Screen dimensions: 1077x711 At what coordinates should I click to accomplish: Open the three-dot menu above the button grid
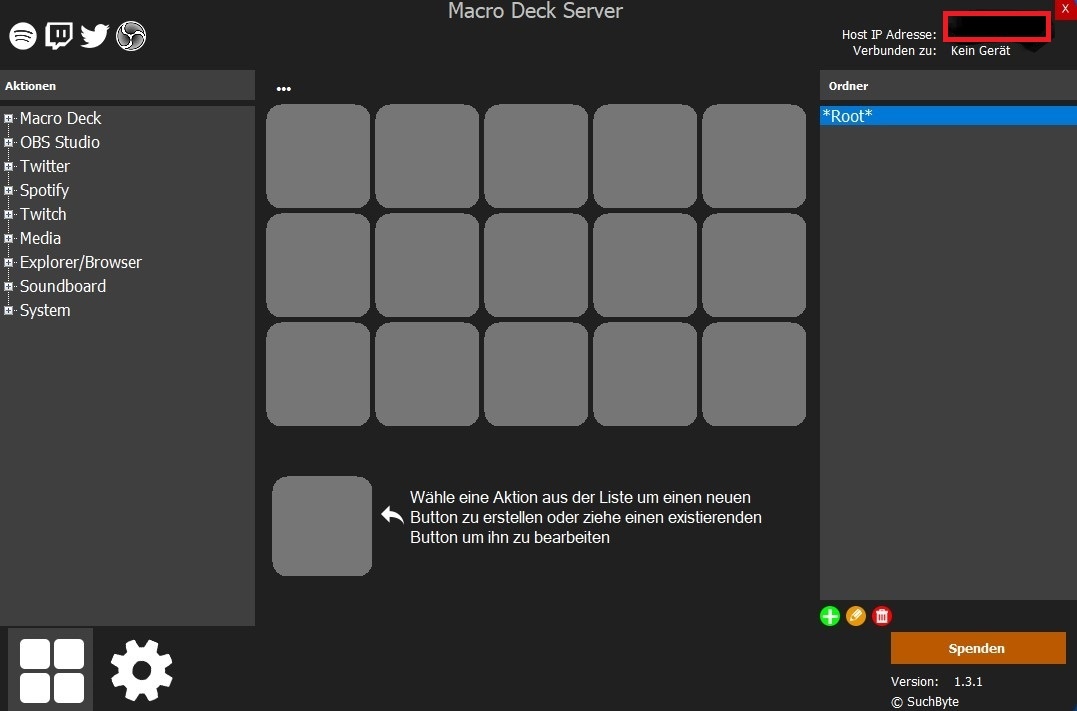coord(284,89)
